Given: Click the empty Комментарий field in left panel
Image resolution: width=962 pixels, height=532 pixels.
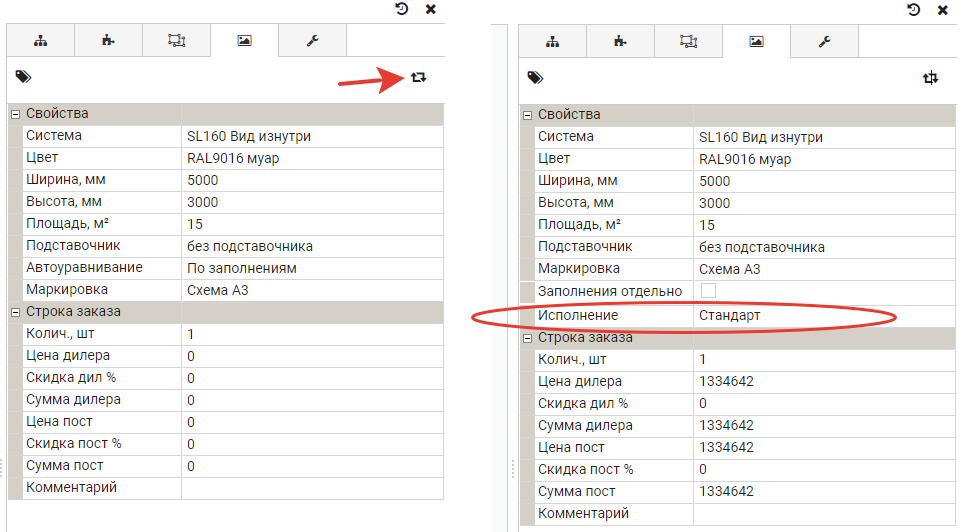Looking at the screenshot, I should point(312,488).
